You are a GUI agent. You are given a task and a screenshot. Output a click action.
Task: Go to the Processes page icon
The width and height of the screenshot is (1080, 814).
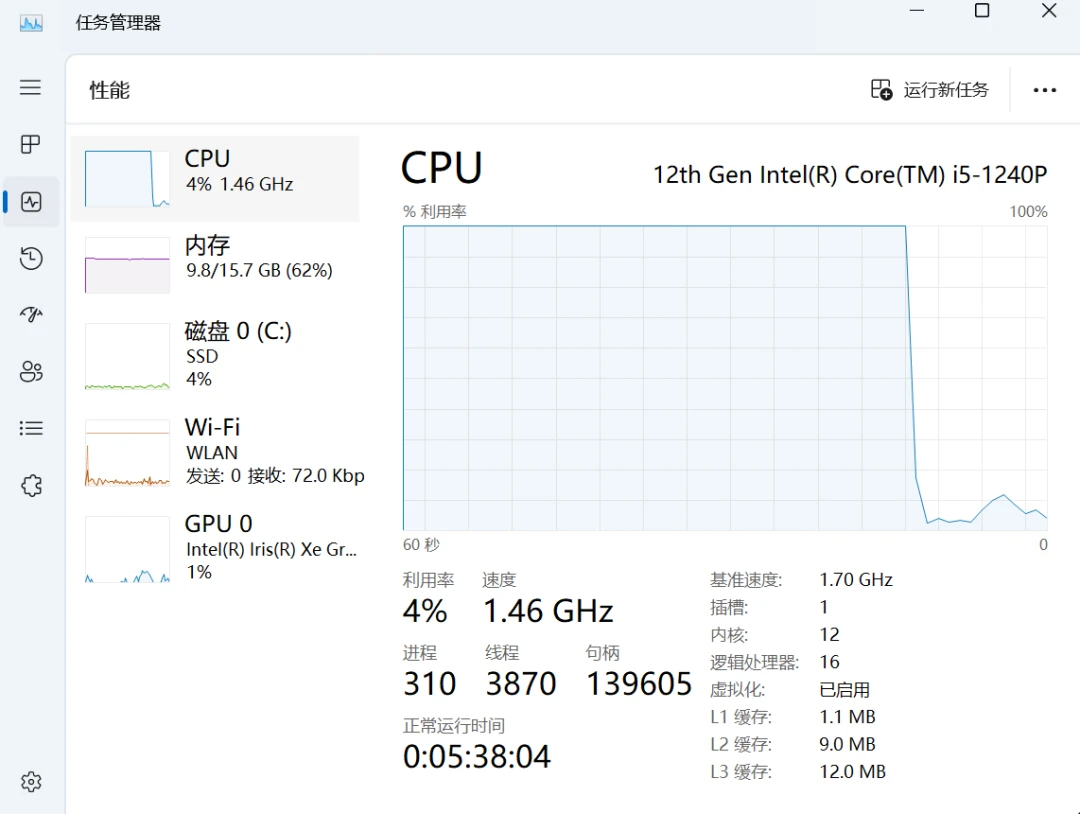(x=30, y=144)
